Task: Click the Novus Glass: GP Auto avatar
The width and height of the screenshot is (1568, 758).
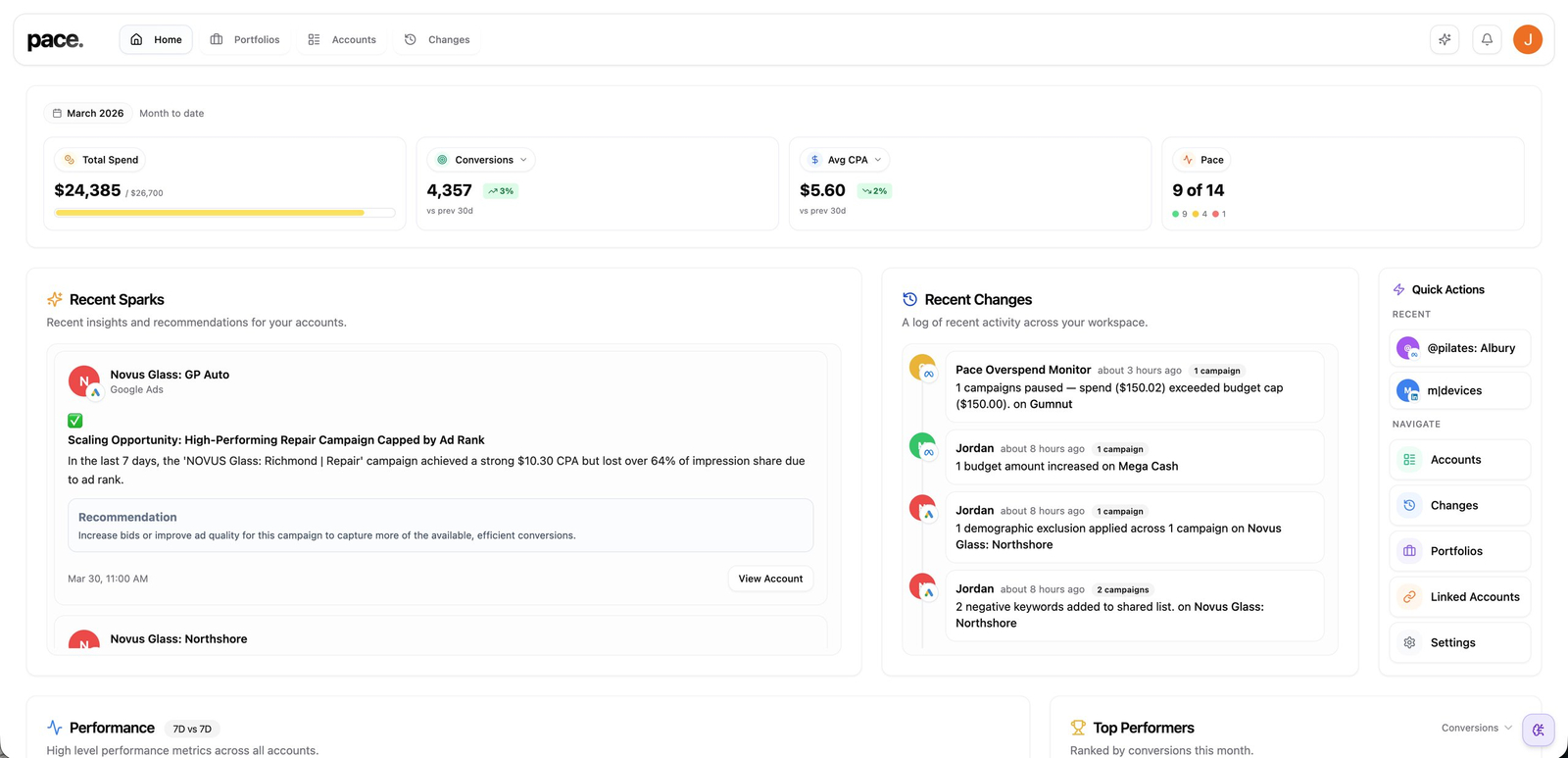Action: [84, 381]
